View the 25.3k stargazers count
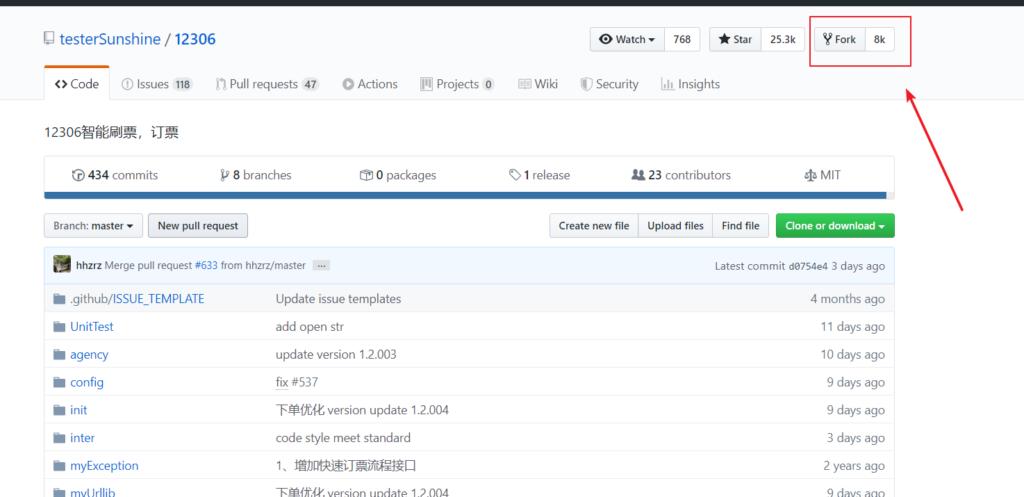The width and height of the screenshot is (1024, 497). [x=782, y=39]
